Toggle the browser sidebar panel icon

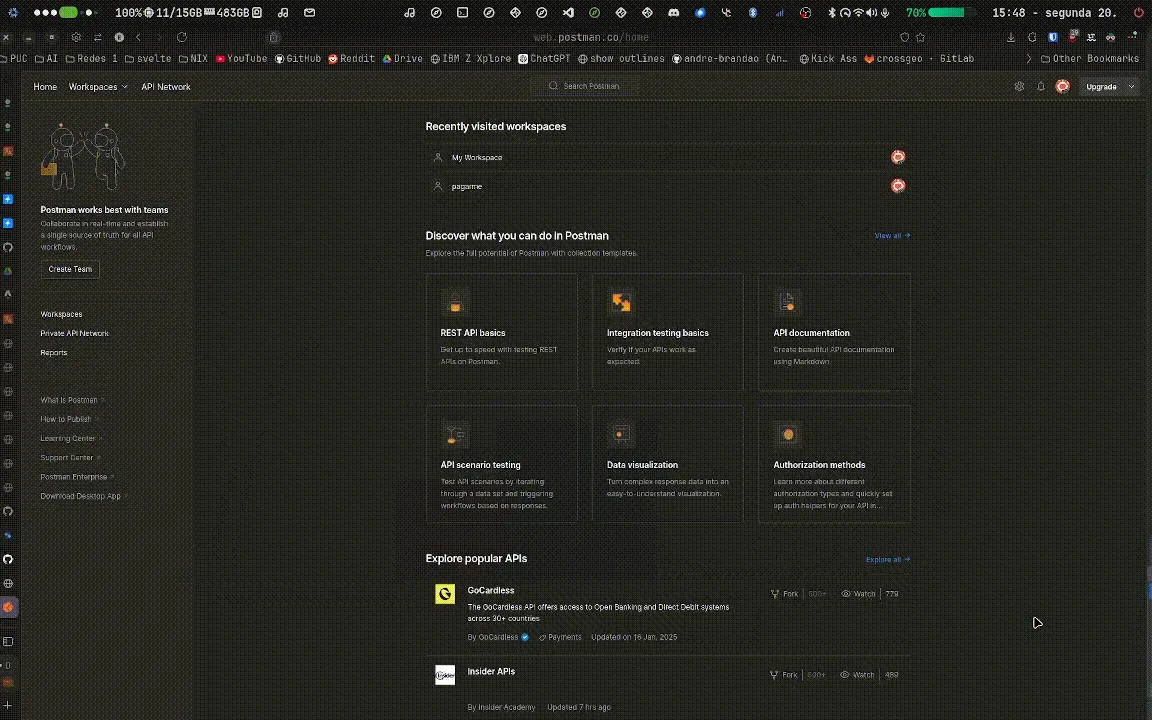click(8, 641)
